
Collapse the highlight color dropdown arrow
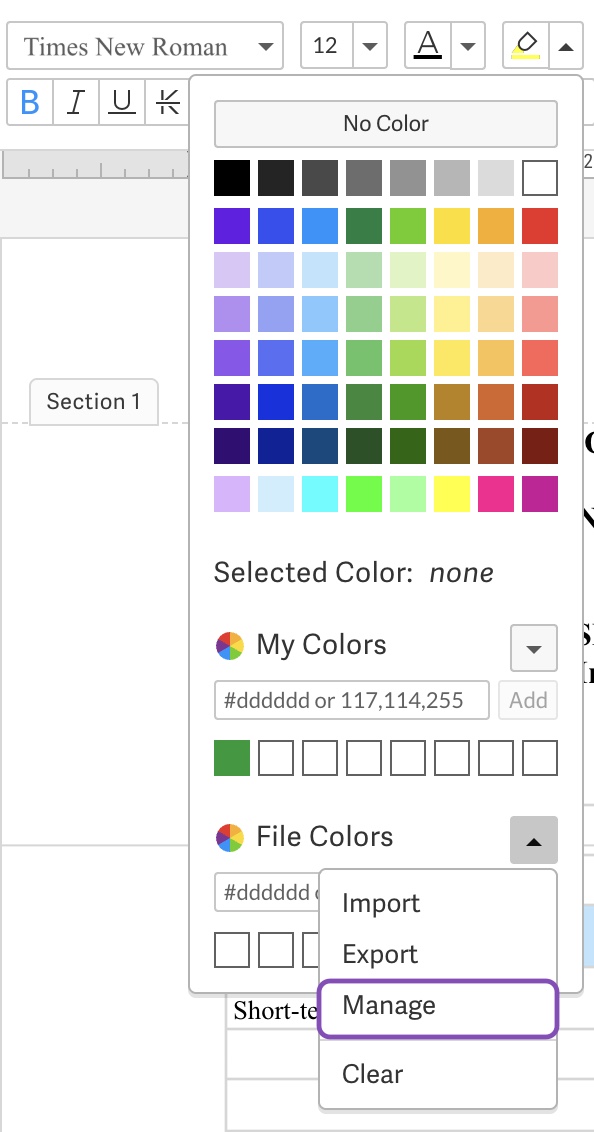[566, 45]
